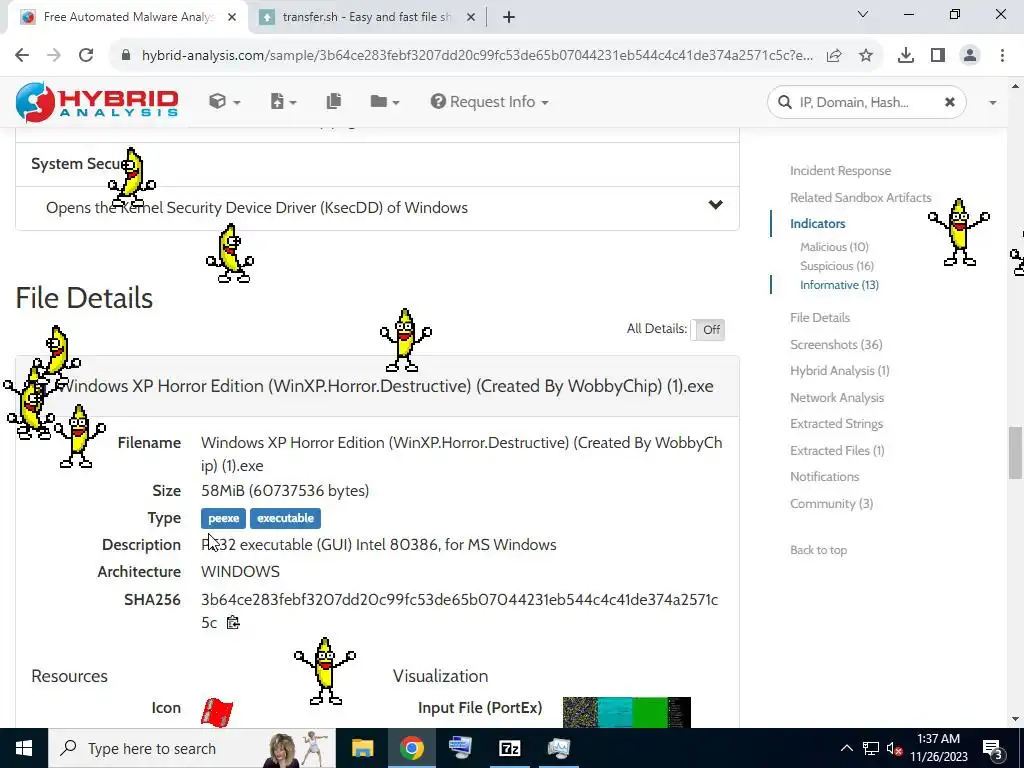Click the address bar URL
This screenshot has height=768, width=1024.
click(x=477, y=56)
